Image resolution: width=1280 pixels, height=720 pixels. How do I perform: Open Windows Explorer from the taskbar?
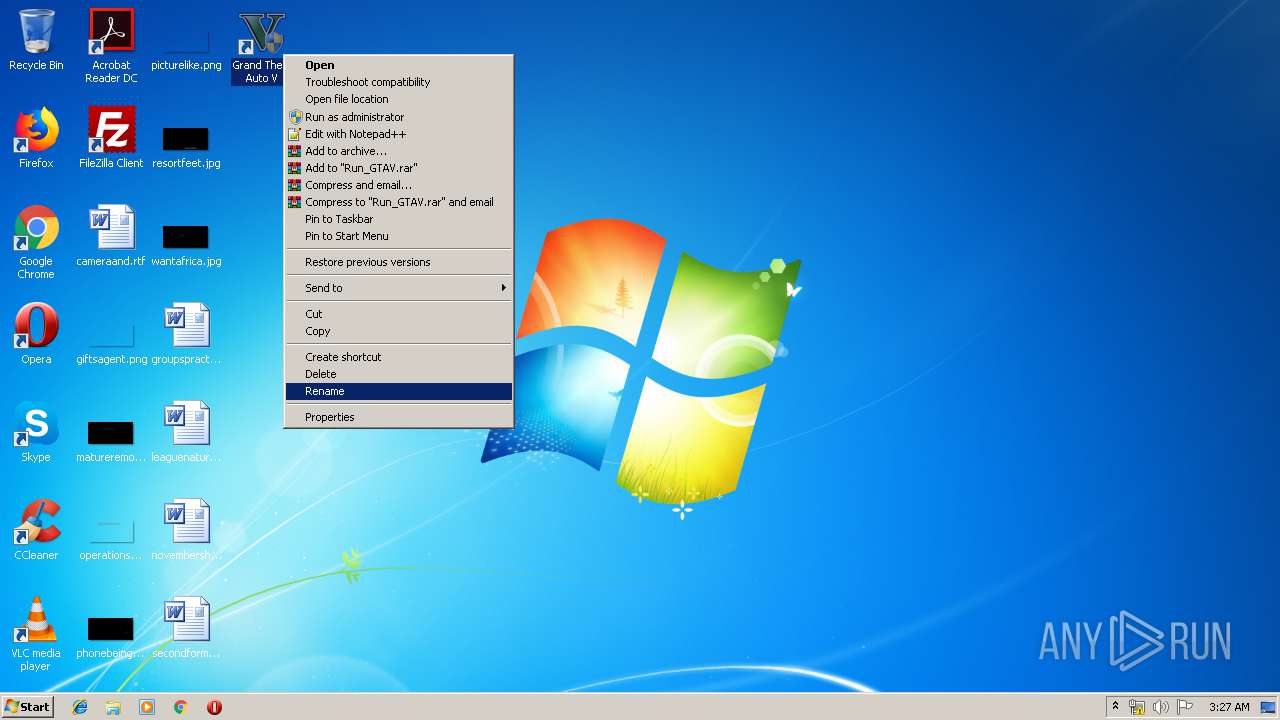point(113,707)
